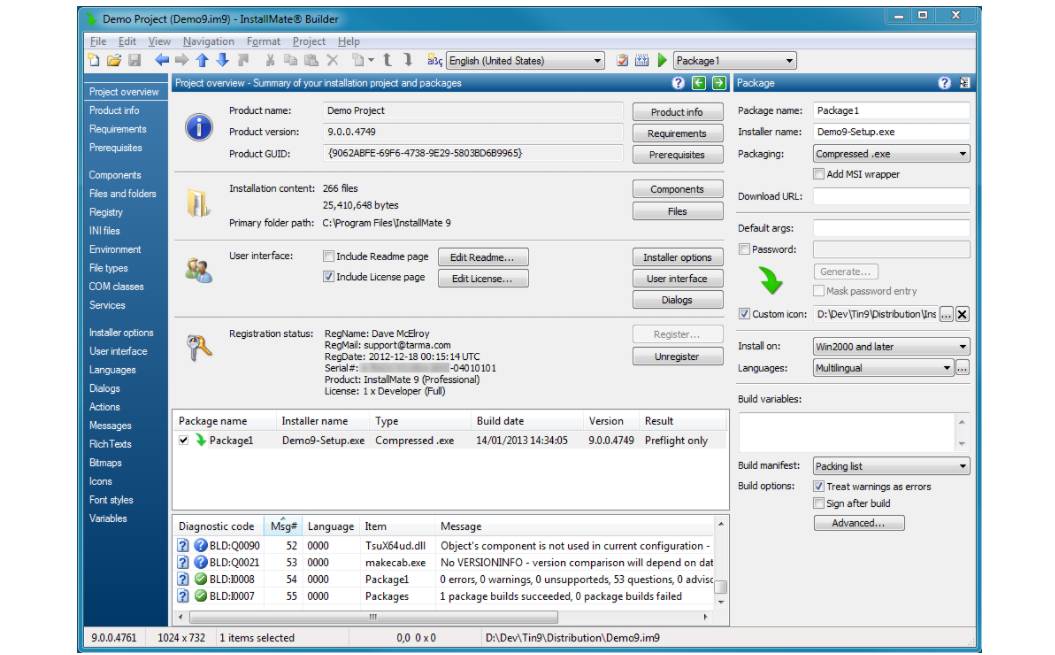Viewport: 1055px width, 655px height.
Task: Open the Build manifest Packing list dropdown
Action: tap(892, 466)
